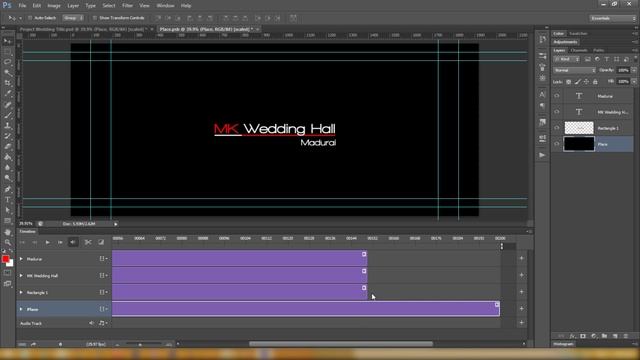640x360 pixels.
Task: Hide the Rectangle 1 layer
Action: [x=557, y=128]
